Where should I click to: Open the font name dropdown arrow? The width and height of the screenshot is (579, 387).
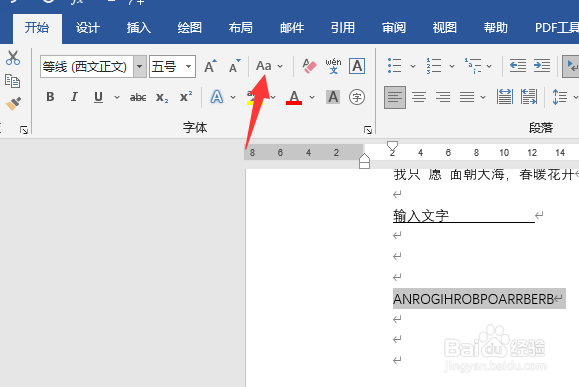click(x=140, y=66)
